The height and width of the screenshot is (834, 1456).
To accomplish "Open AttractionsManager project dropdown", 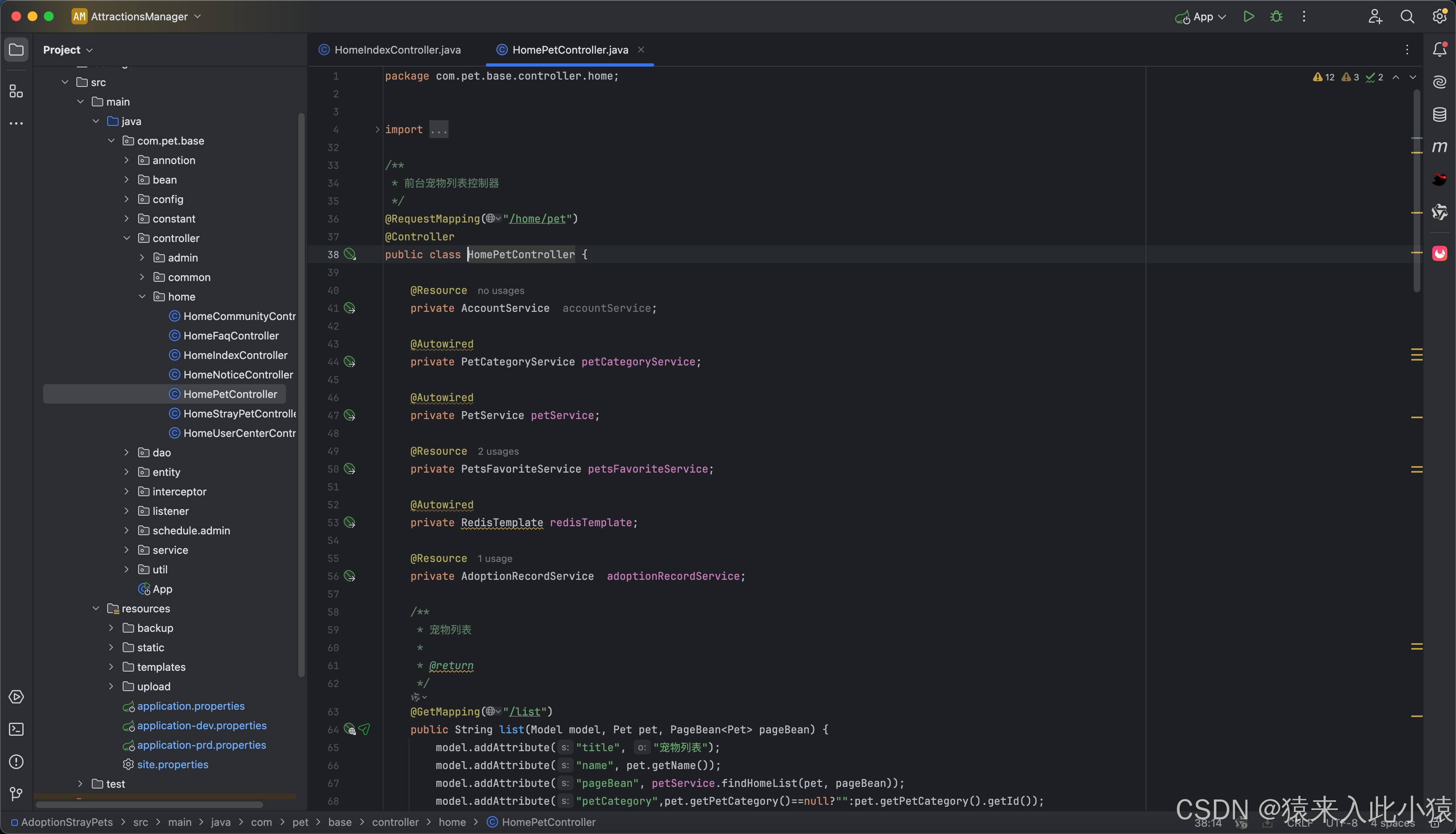I will 136,17.
